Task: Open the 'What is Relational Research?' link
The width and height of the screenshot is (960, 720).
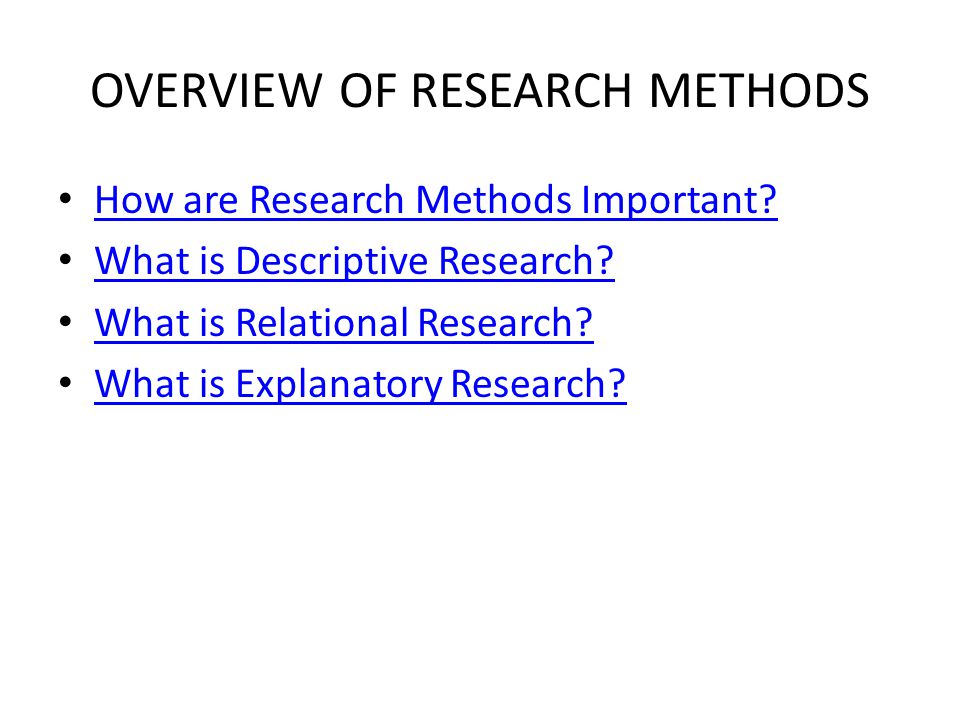Action: [343, 323]
